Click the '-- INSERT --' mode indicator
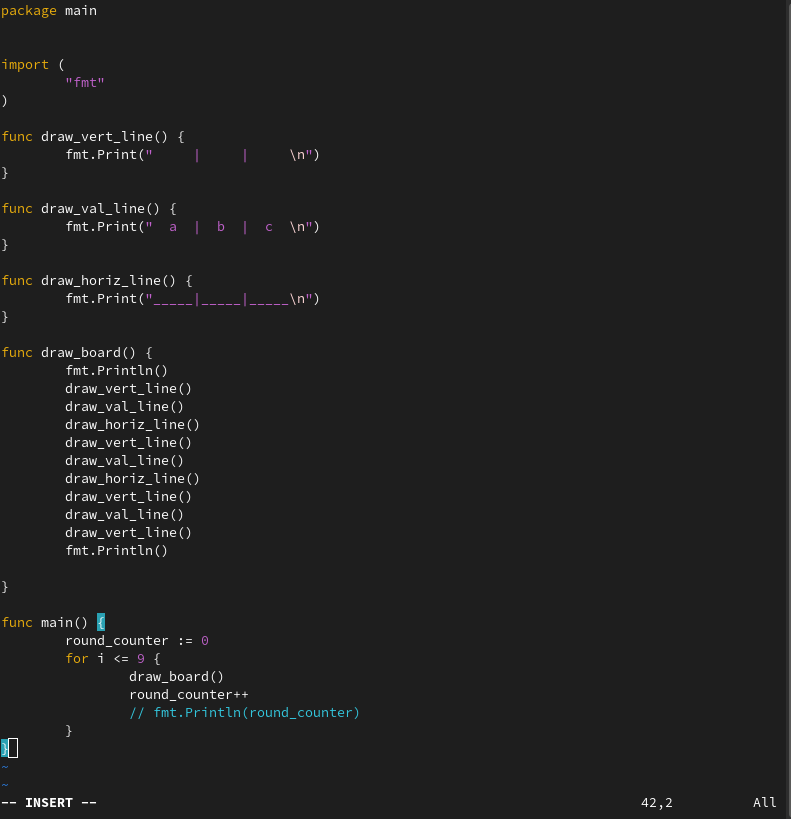This screenshot has height=819, width=791. point(49,803)
